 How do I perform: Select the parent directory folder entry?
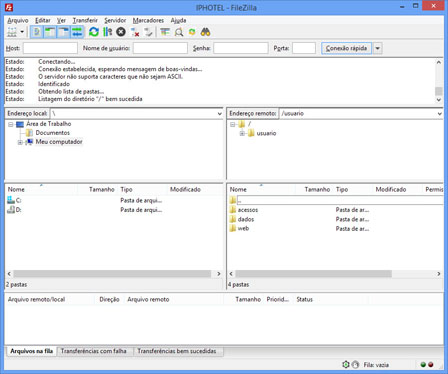(336, 200)
